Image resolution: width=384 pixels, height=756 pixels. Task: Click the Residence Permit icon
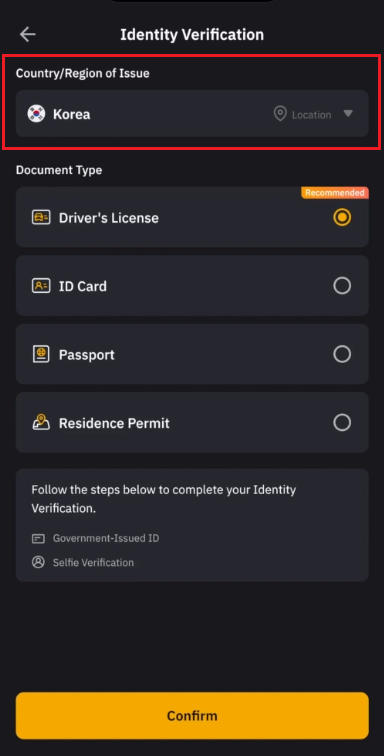point(41,423)
